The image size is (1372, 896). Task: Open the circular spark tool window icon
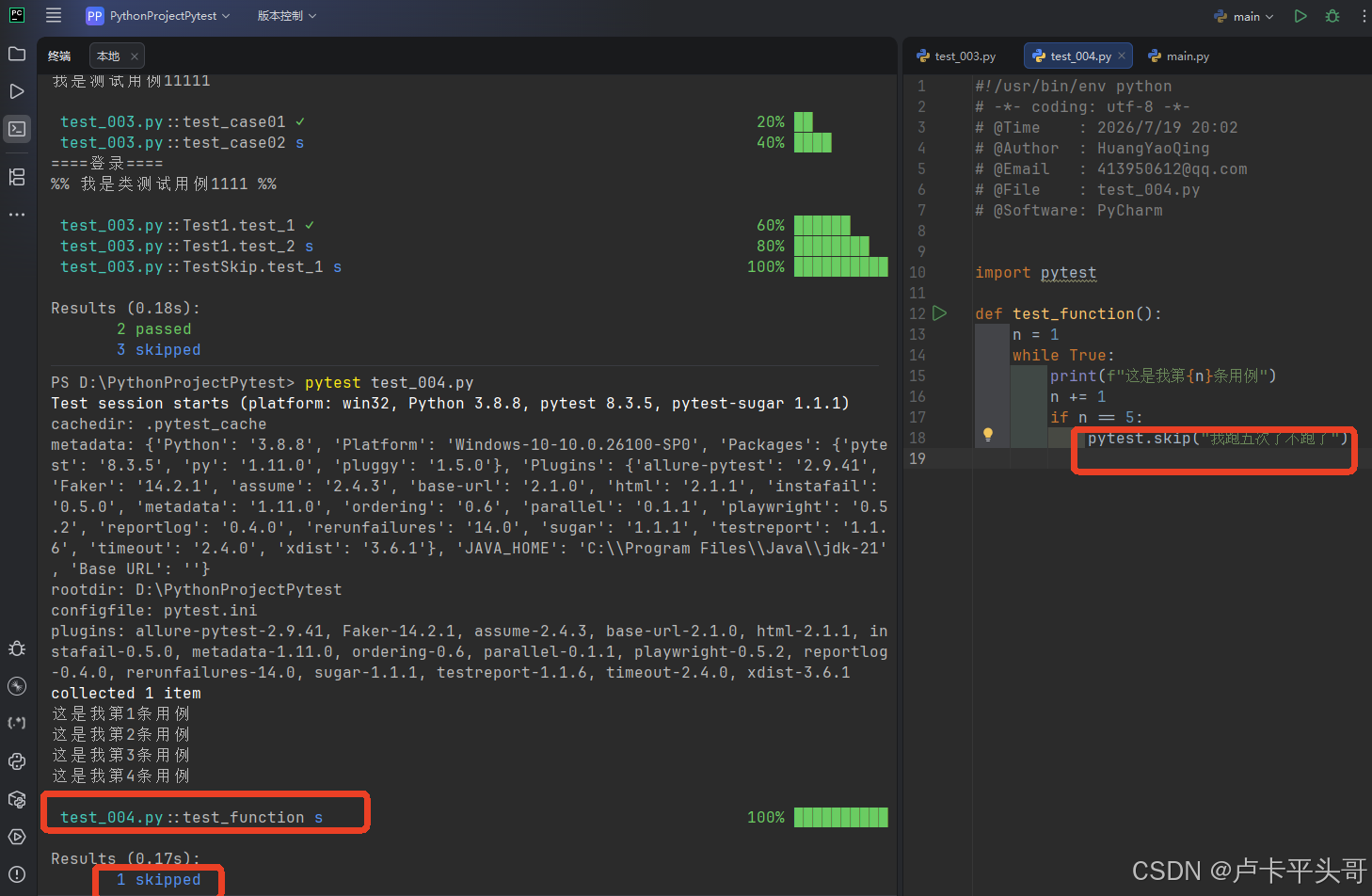17,686
